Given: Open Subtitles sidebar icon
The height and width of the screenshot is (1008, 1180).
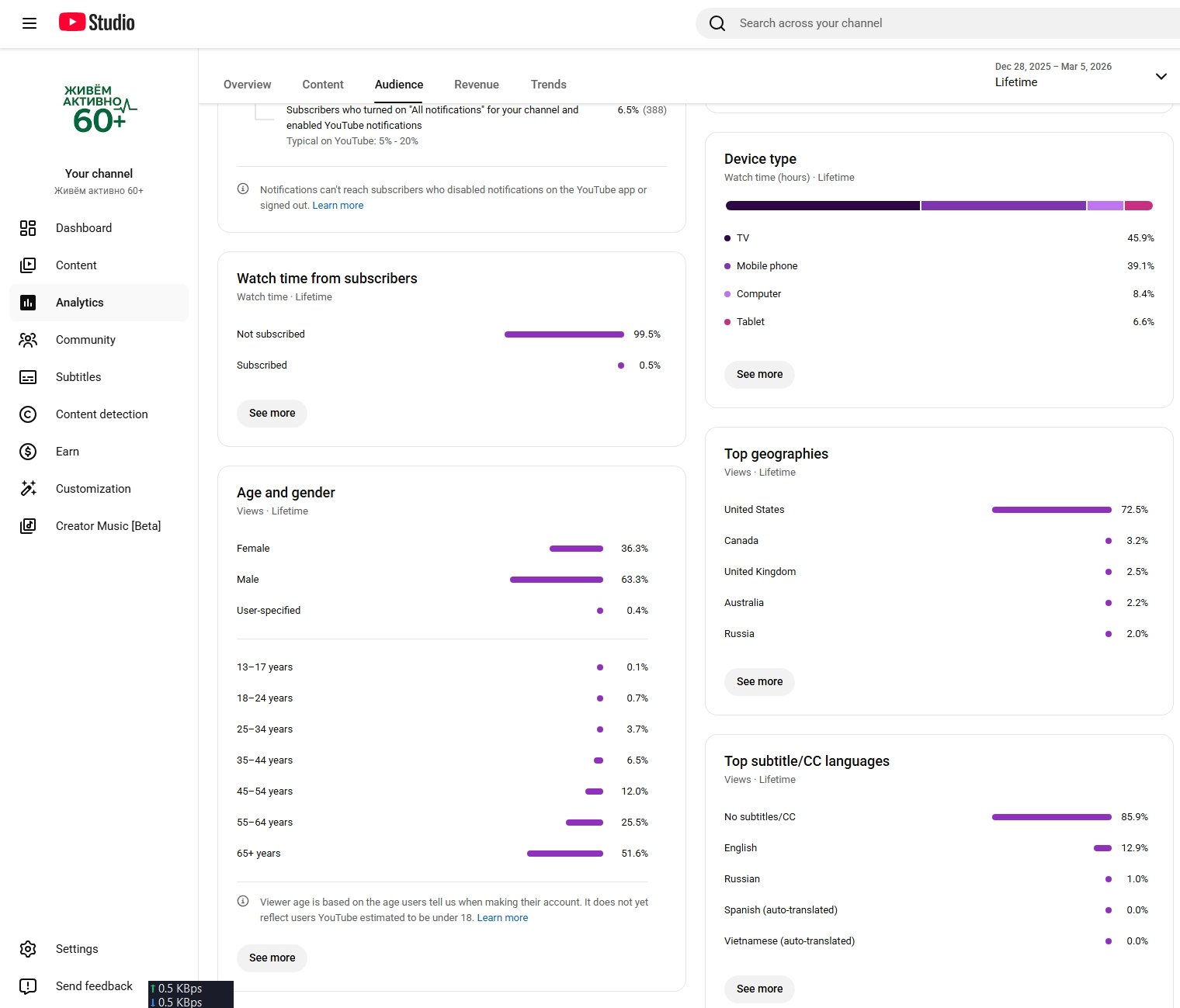Looking at the screenshot, I should pos(28,377).
